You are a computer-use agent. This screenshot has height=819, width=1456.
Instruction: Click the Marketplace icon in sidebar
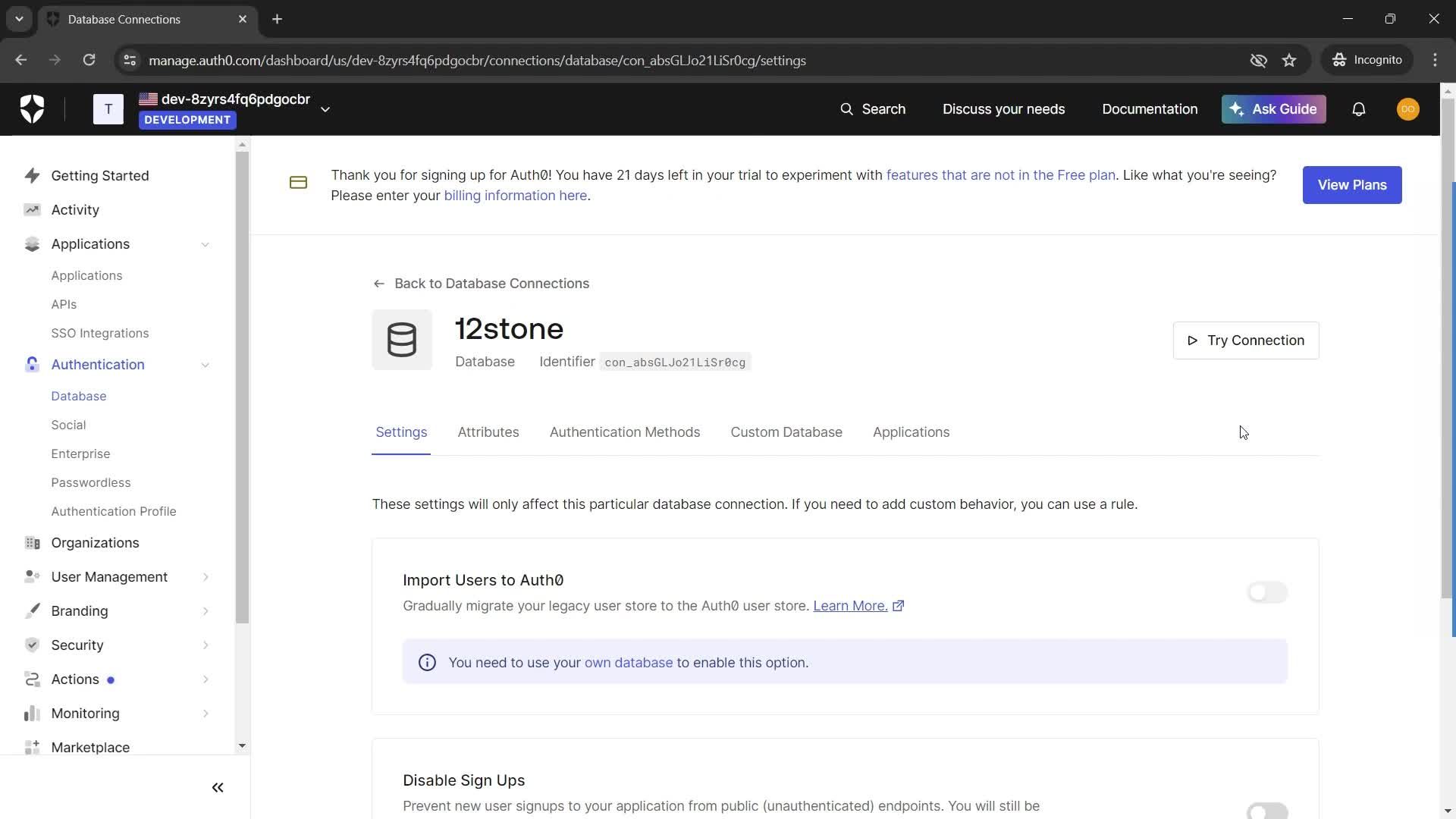pos(32,748)
